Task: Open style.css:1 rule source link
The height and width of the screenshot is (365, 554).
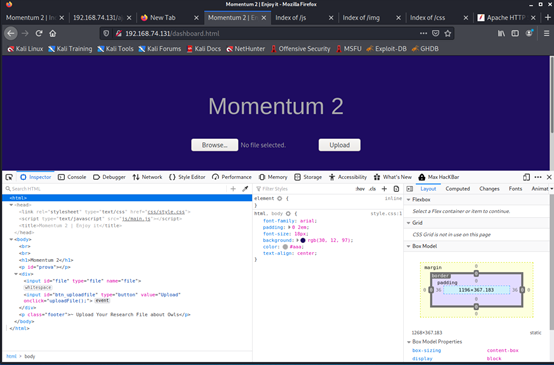Action: pyautogui.click(x=386, y=213)
